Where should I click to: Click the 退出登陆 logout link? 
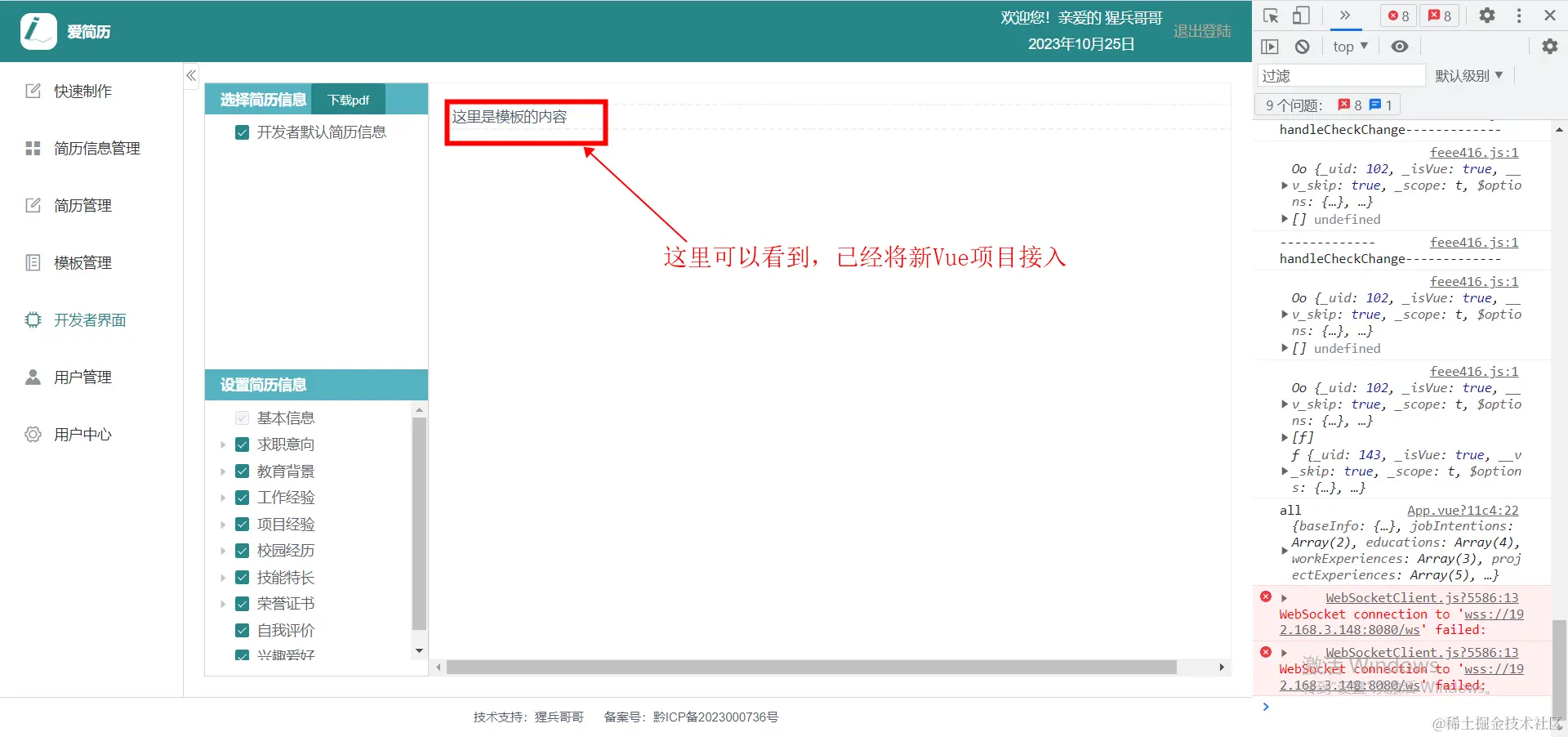point(1200,30)
